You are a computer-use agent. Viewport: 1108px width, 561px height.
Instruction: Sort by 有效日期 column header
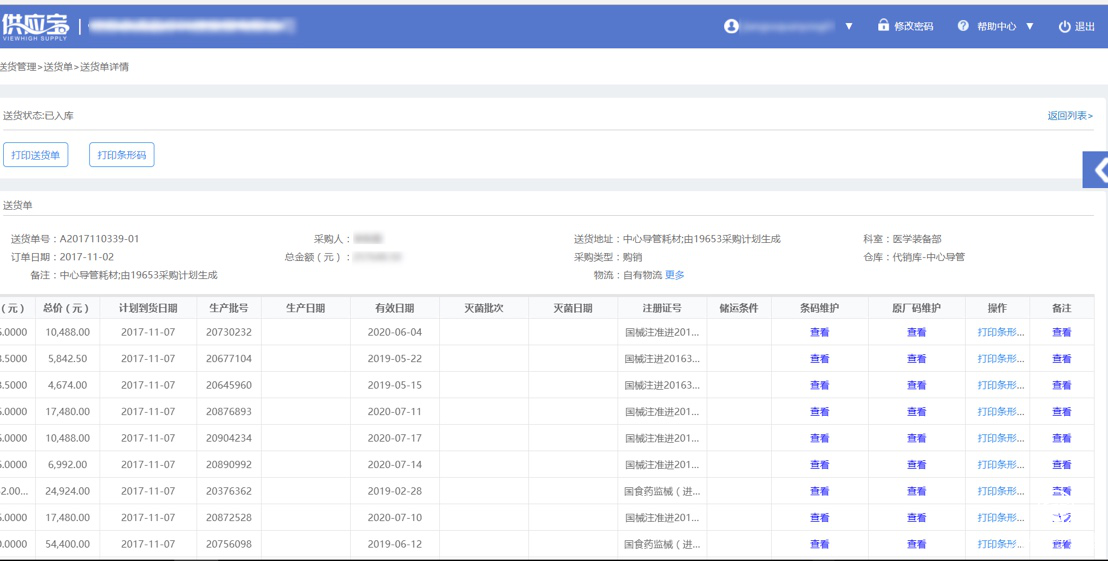click(x=394, y=308)
